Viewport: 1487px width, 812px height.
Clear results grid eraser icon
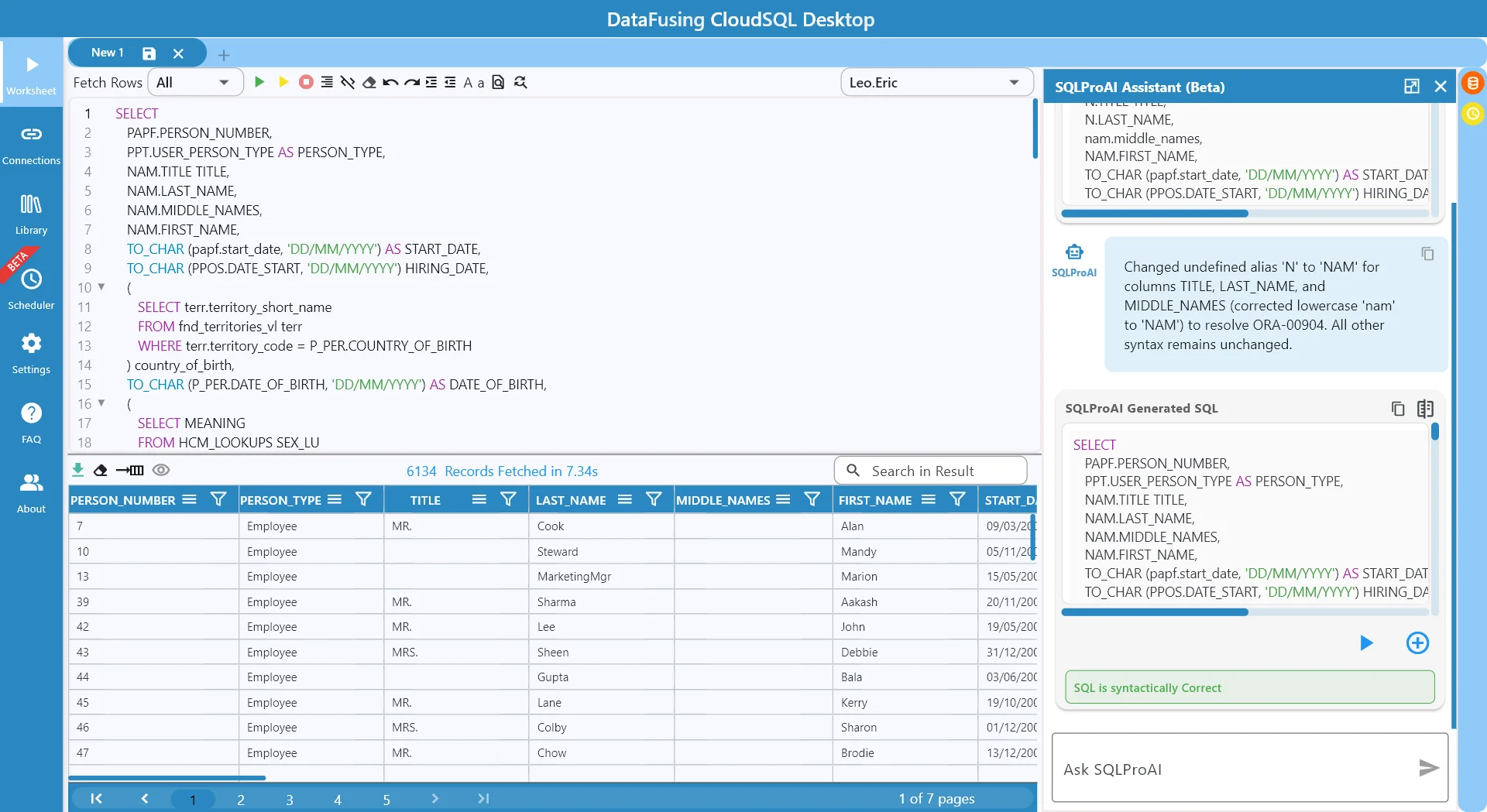pyautogui.click(x=100, y=470)
